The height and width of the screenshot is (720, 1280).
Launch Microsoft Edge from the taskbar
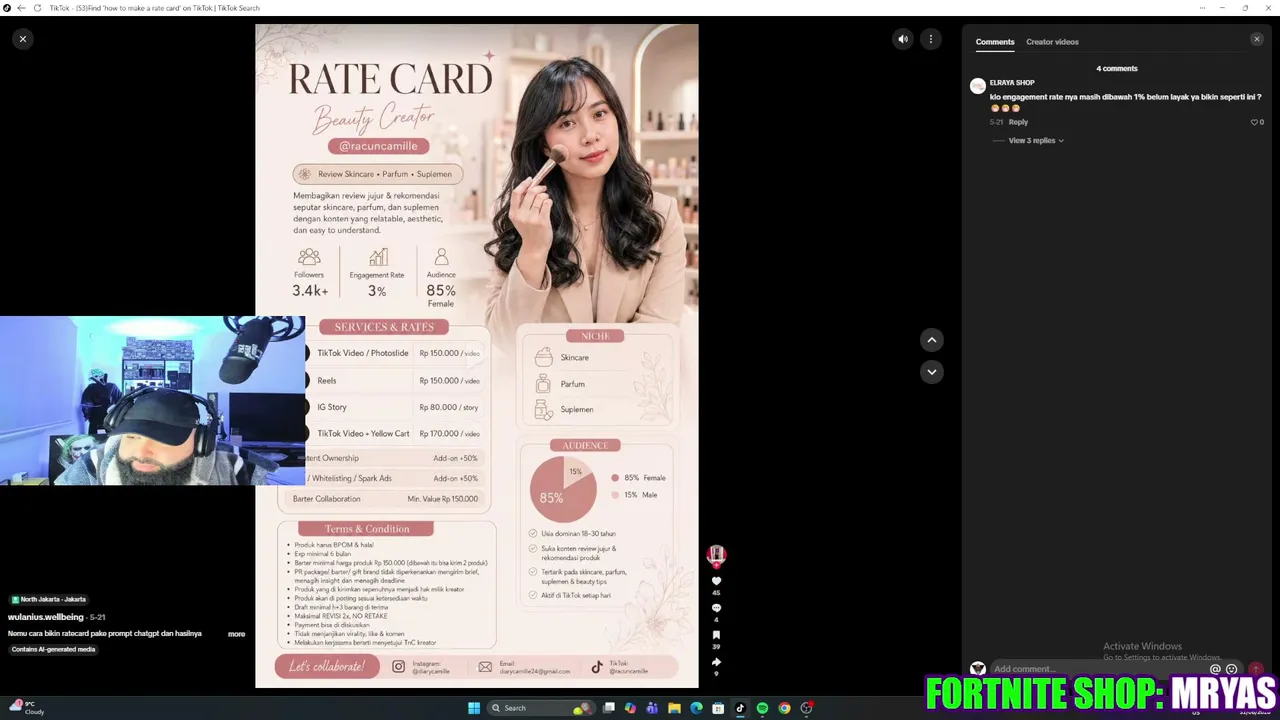coord(696,708)
